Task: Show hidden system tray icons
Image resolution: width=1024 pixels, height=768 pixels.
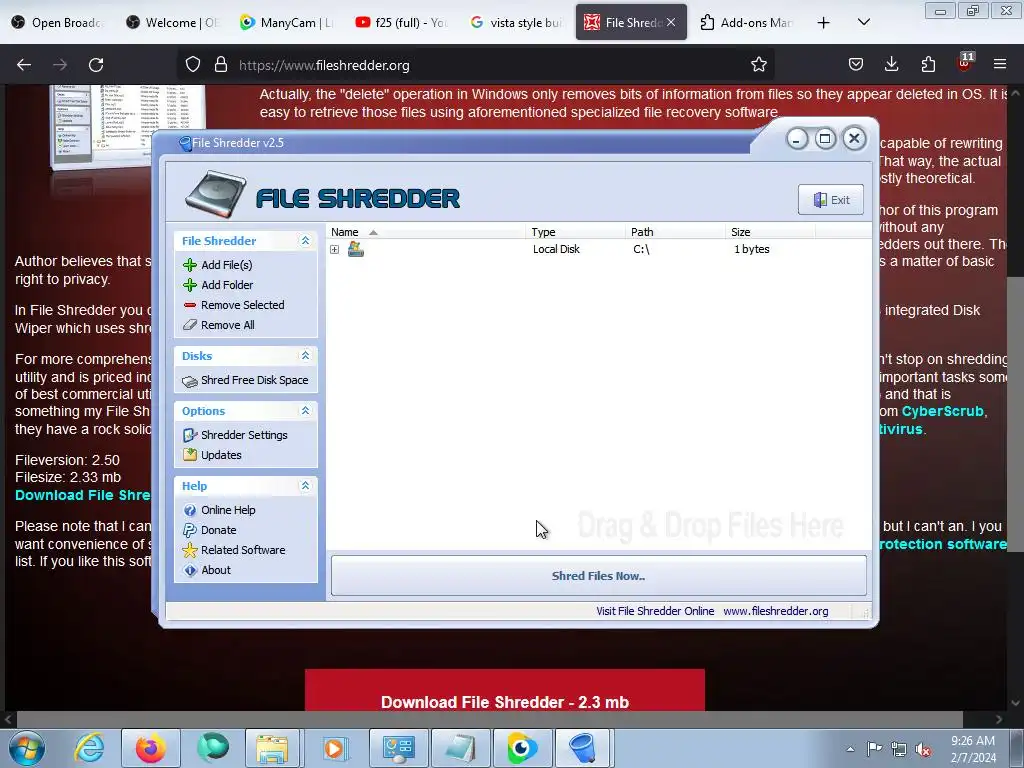Action: coord(850,749)
